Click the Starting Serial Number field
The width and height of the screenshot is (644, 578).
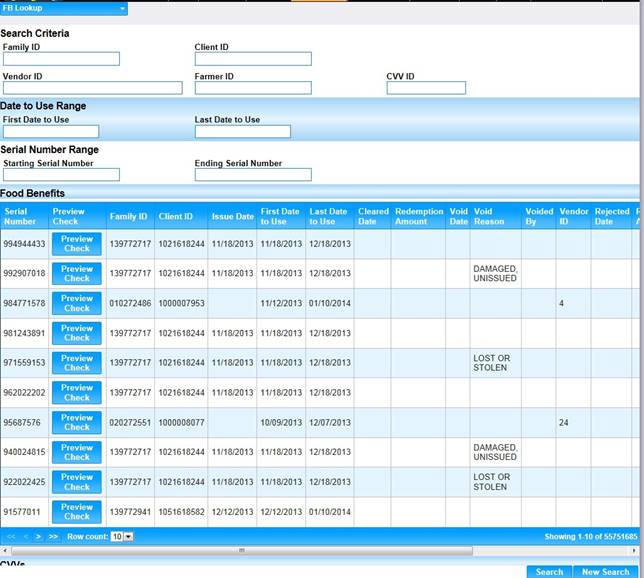pyautogui.click(x=61, y=175)
